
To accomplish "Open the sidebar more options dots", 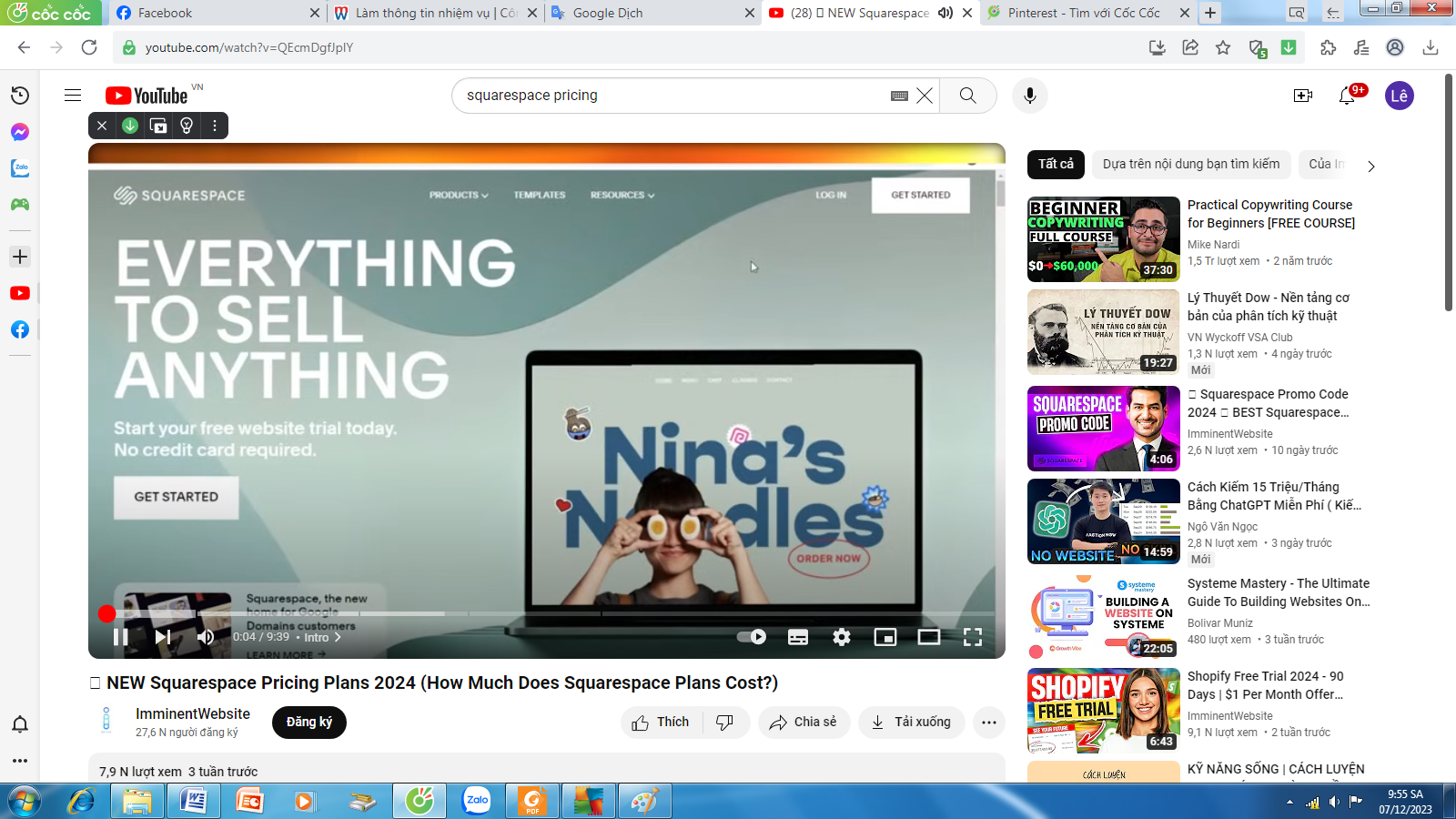I will pyautogui.click(x=20, y=760).
